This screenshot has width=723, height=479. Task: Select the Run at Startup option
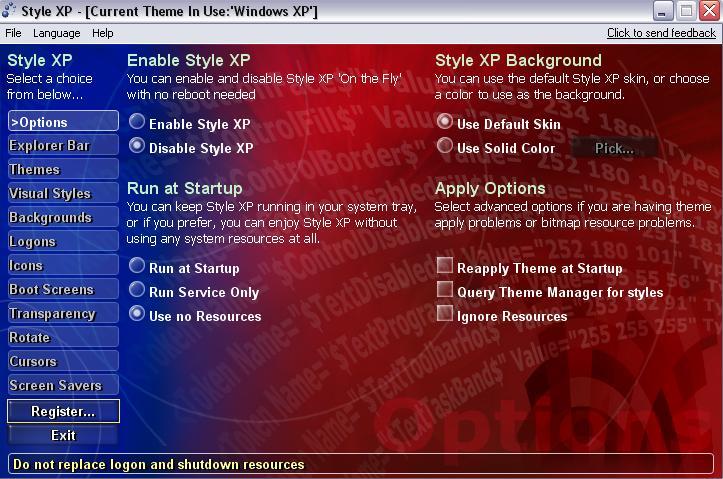tap(138, 268)
